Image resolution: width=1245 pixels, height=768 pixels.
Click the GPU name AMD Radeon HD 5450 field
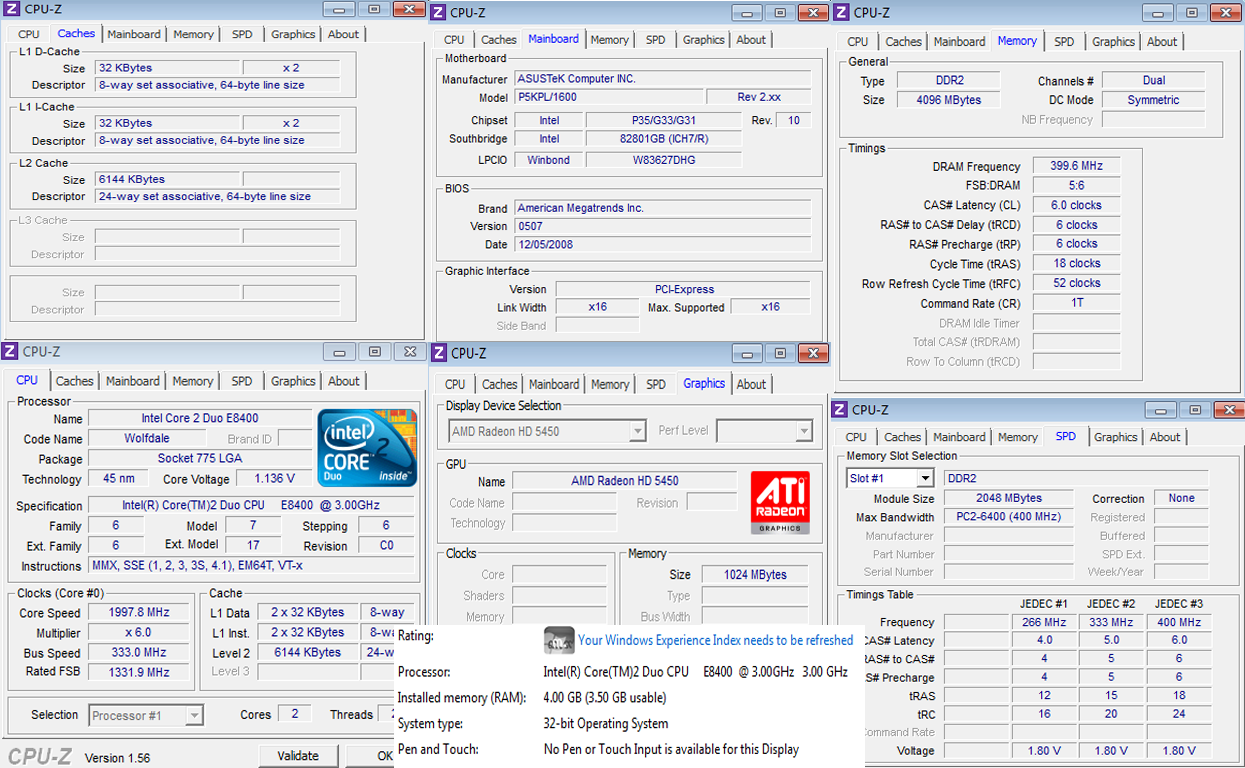point(625,481)
